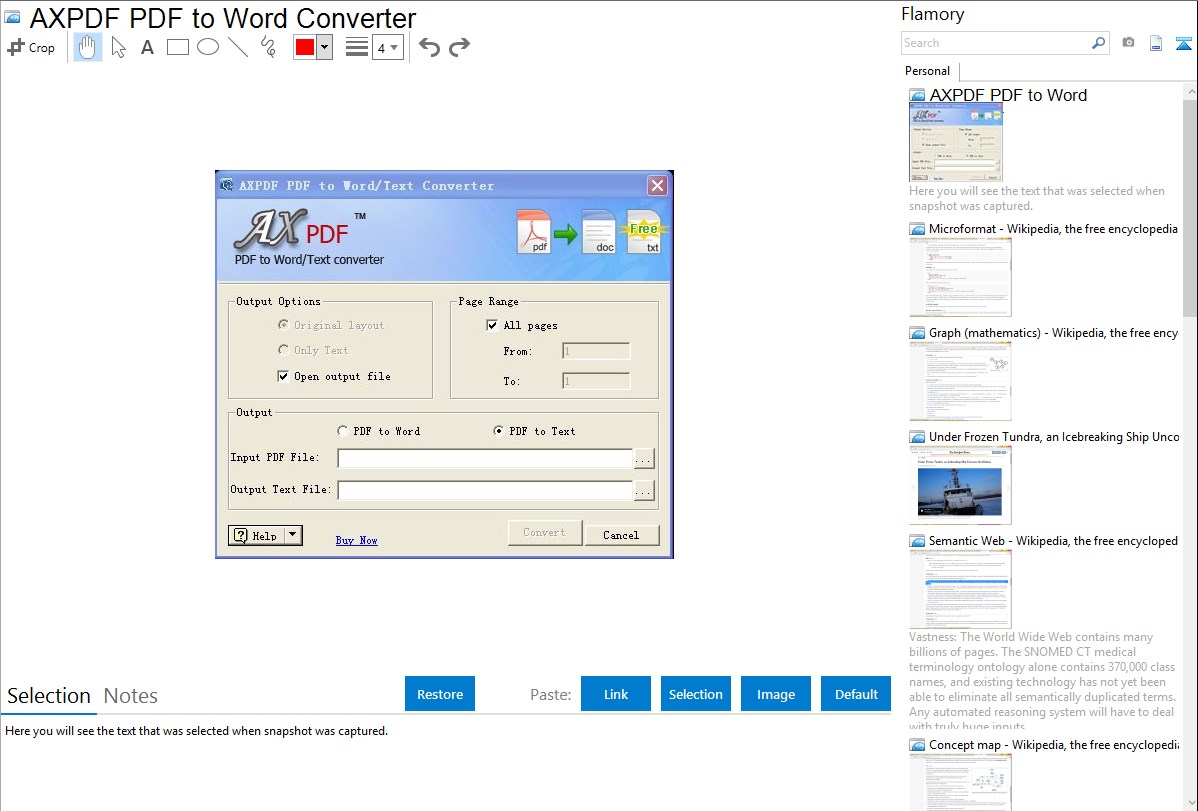Click the Cancel button
Image resolution: width=1198 pixels, height=811 pixels.
click(x=621, y=535)
